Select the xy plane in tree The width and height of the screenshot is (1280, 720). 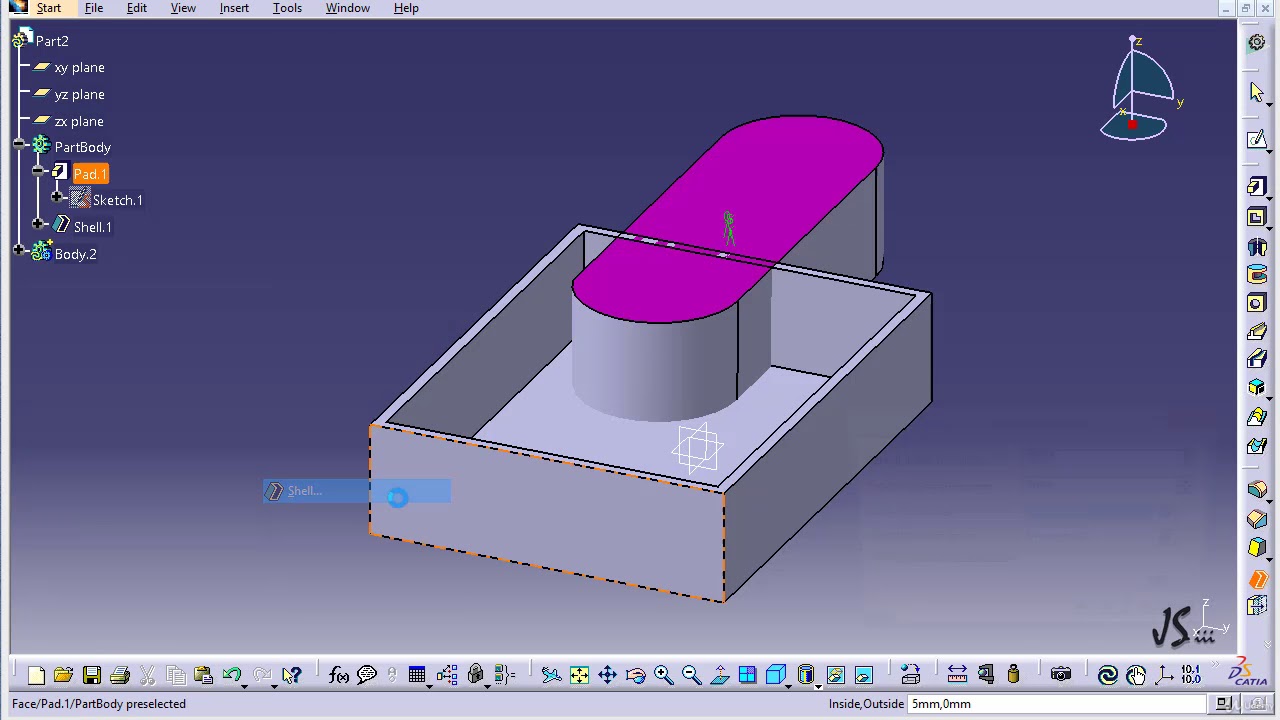[x=79, y=68]
